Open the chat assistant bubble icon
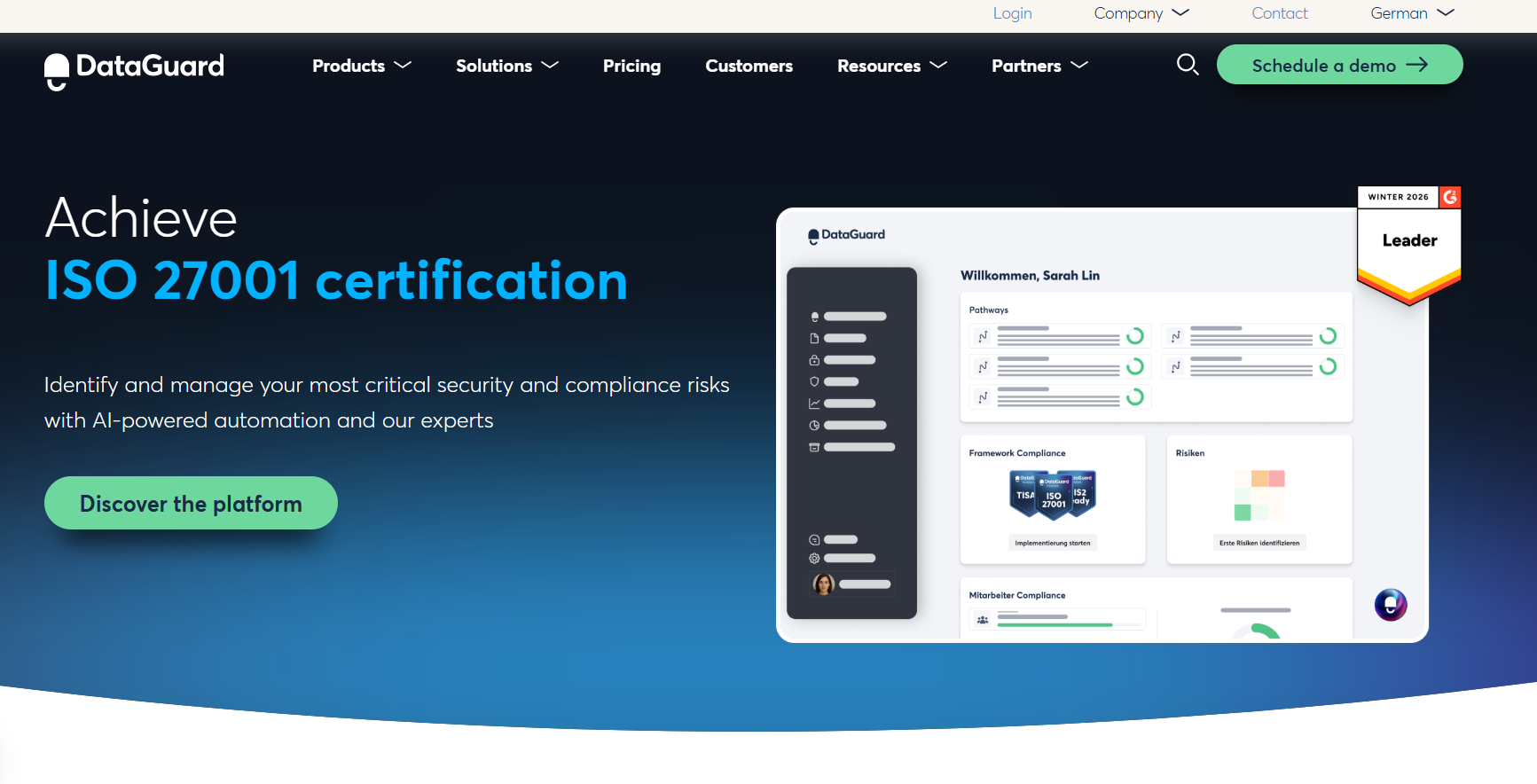This screenshot has height=784, width=1537. [x=1390, y=605]
